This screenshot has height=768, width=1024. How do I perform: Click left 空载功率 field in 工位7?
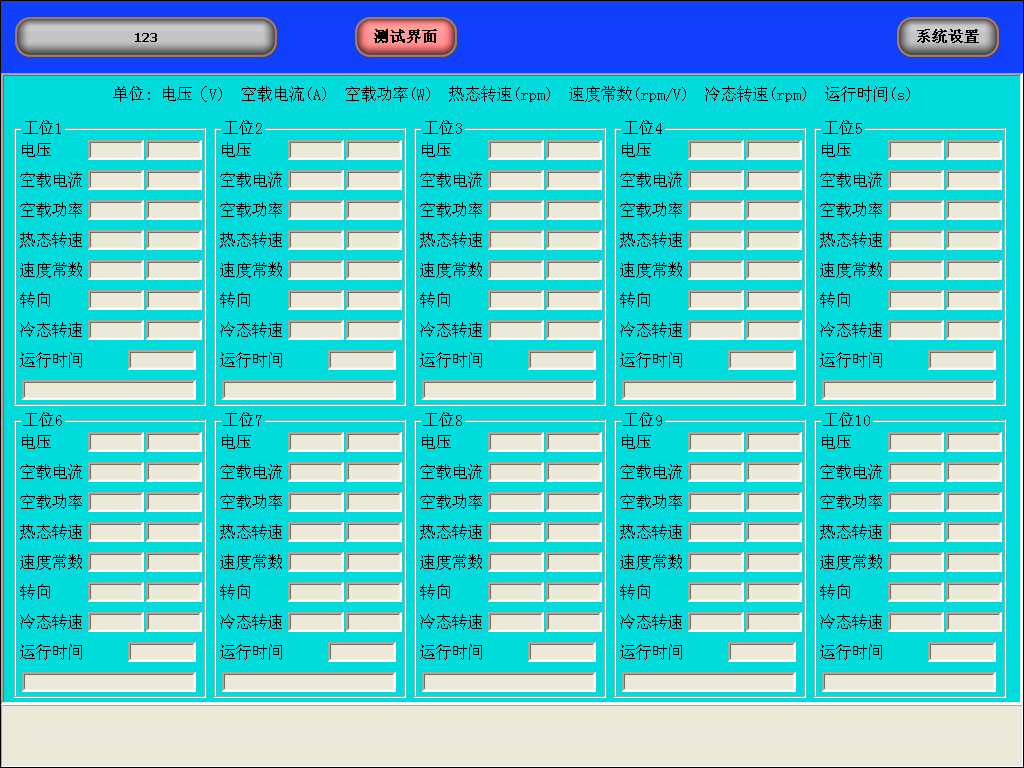click(x=316, y=502)
